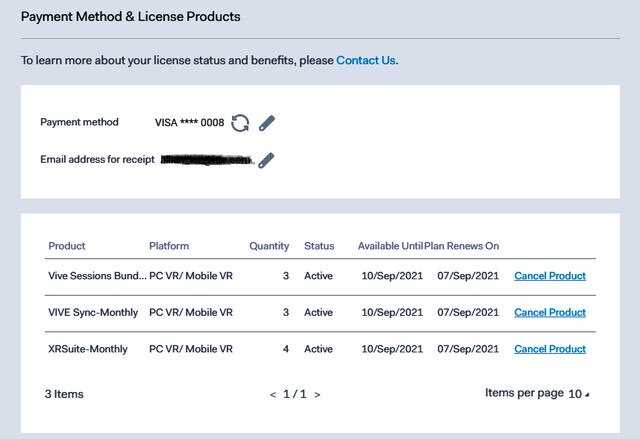Go to the previous page arrow
Image resolution: width=640 pixels, height=439 pixels.
pyautogui.click(x=273, y=395)
